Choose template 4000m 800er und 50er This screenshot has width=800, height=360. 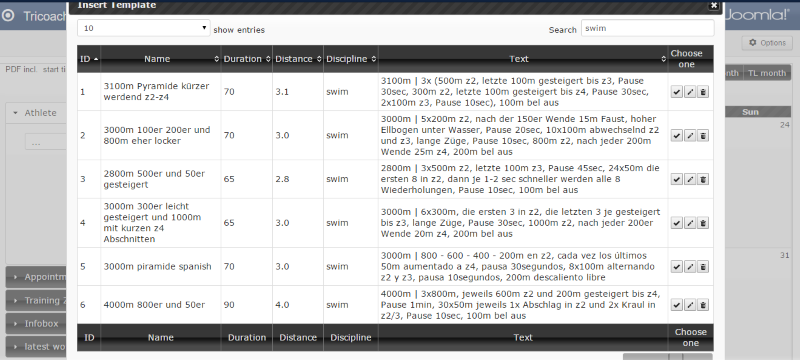[x=677, y=305]
